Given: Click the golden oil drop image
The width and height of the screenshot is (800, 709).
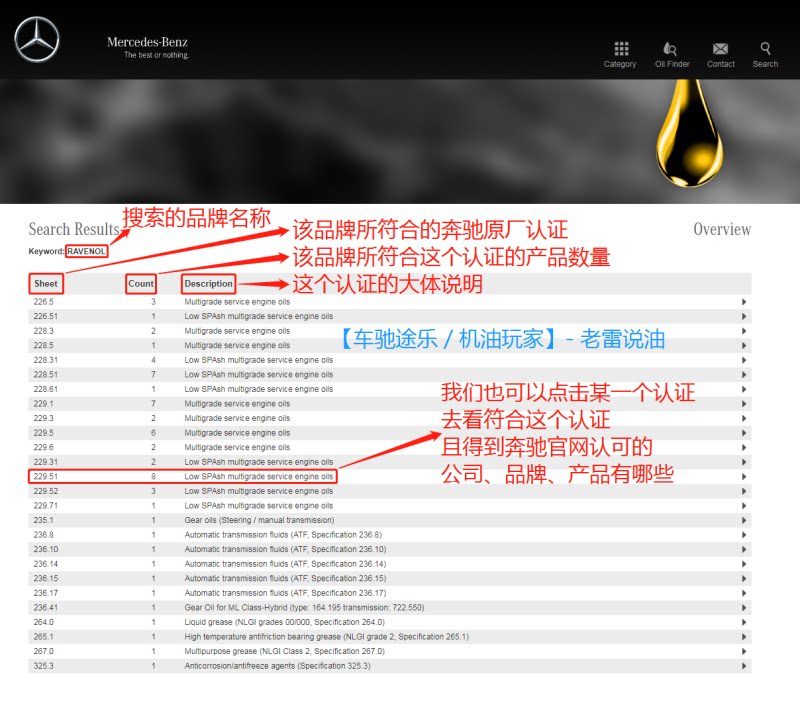Looking at the screenshot, I should (x=689, y=134).
